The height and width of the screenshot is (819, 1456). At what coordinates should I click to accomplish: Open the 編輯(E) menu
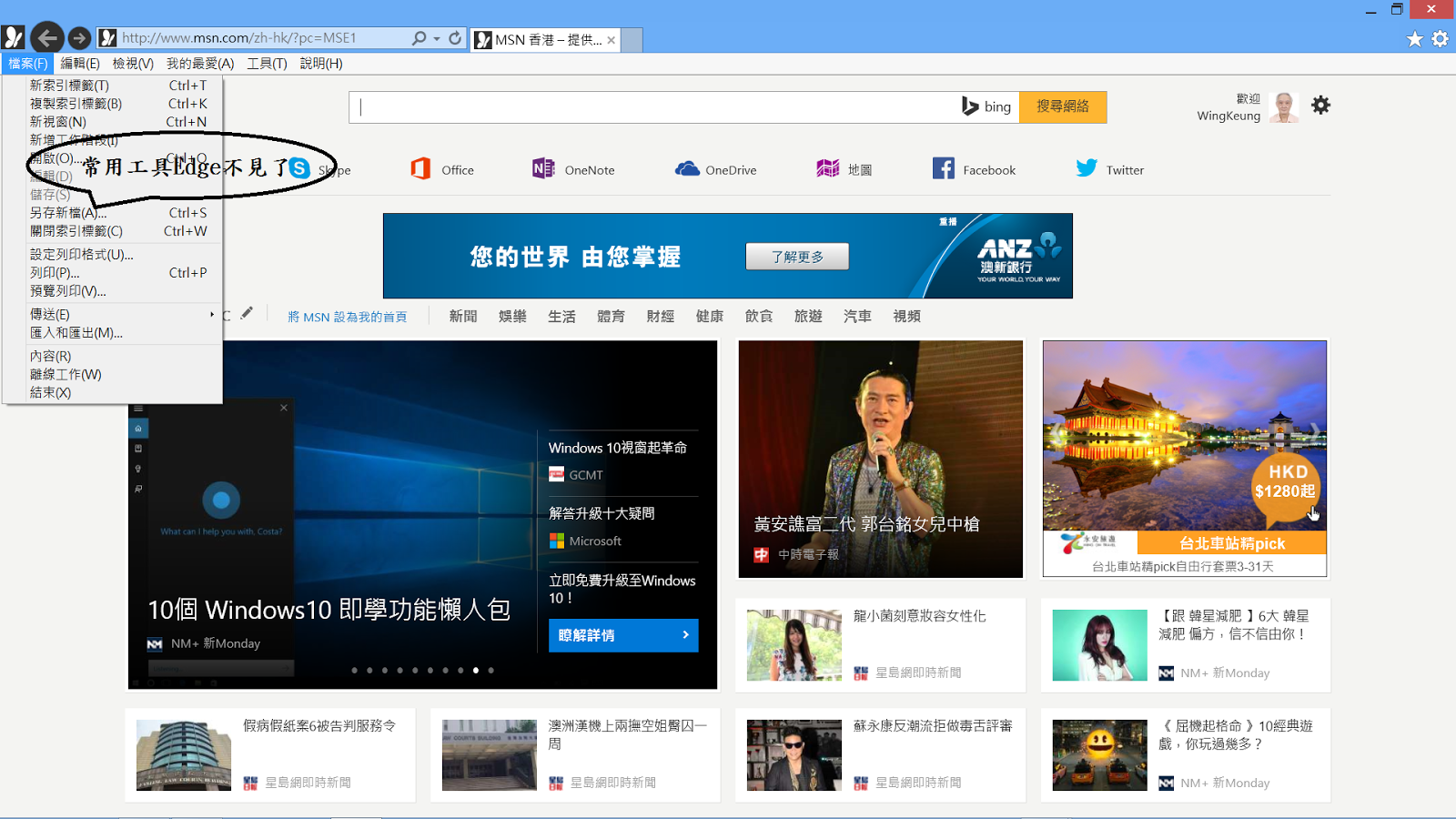click(80, 64)
